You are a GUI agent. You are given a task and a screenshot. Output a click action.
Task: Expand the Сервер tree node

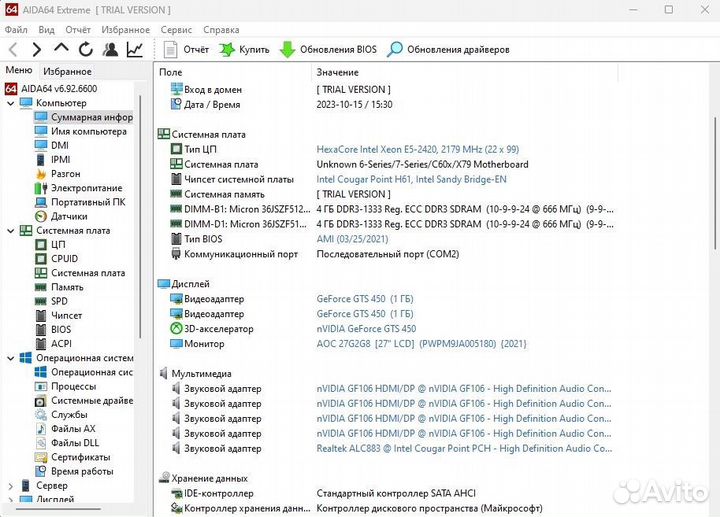(11, 485)
